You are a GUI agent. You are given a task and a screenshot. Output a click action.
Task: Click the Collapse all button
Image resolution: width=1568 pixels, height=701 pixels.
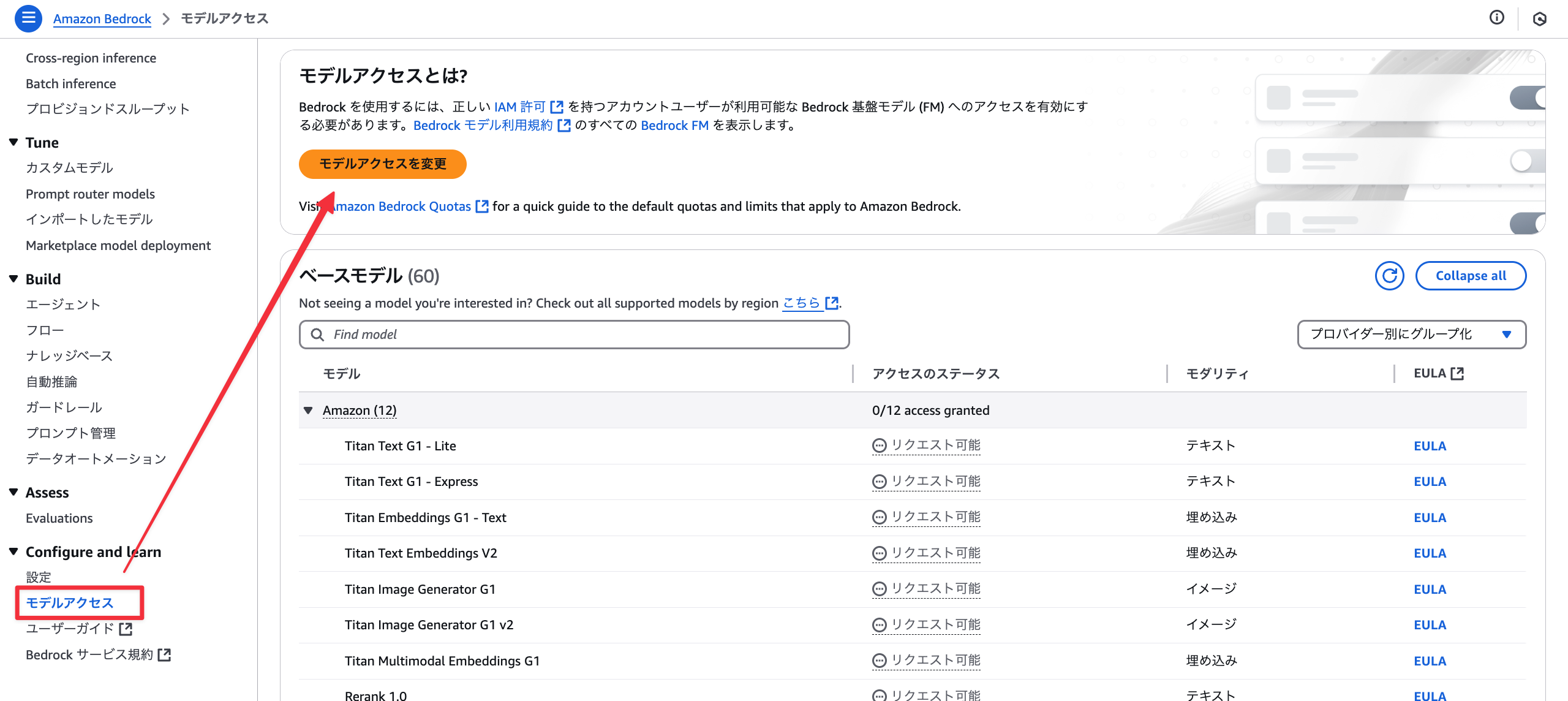(x=1471, y=276)
